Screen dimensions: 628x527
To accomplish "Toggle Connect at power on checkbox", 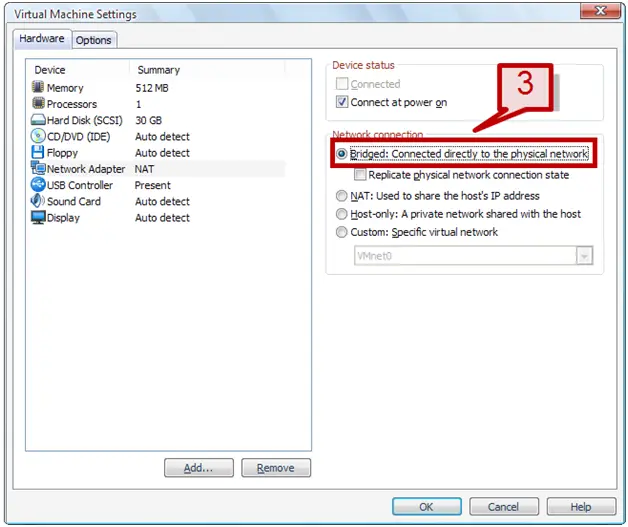I will [x=342, y=102].
